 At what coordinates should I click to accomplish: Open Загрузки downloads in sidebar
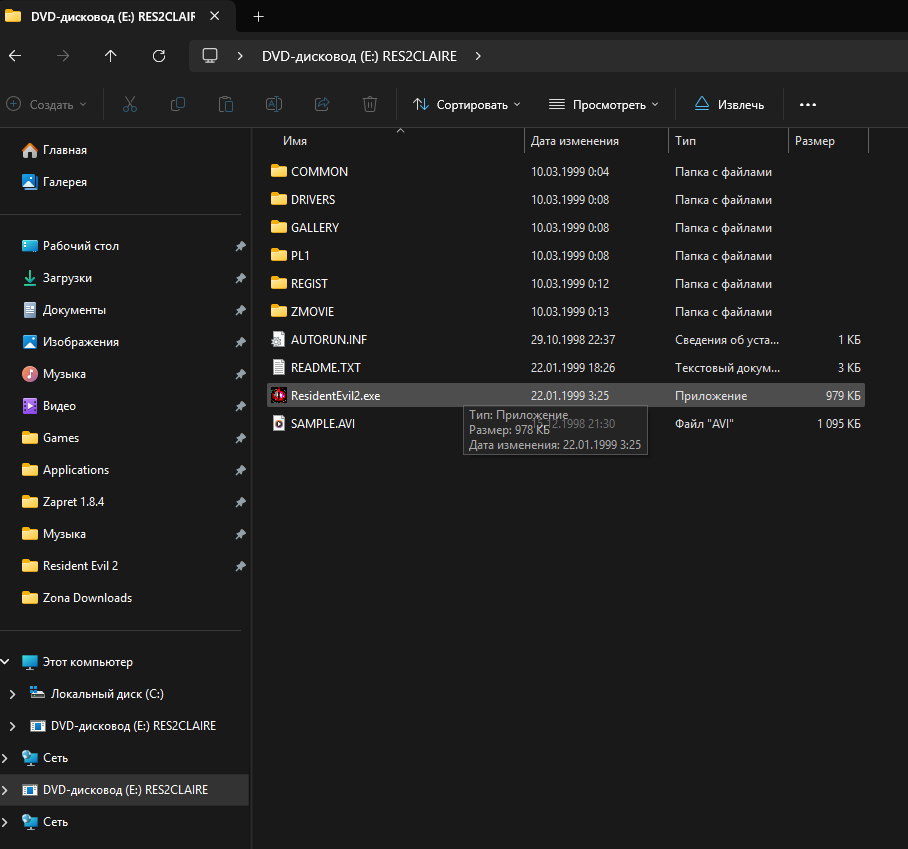[x=57, y=278]
